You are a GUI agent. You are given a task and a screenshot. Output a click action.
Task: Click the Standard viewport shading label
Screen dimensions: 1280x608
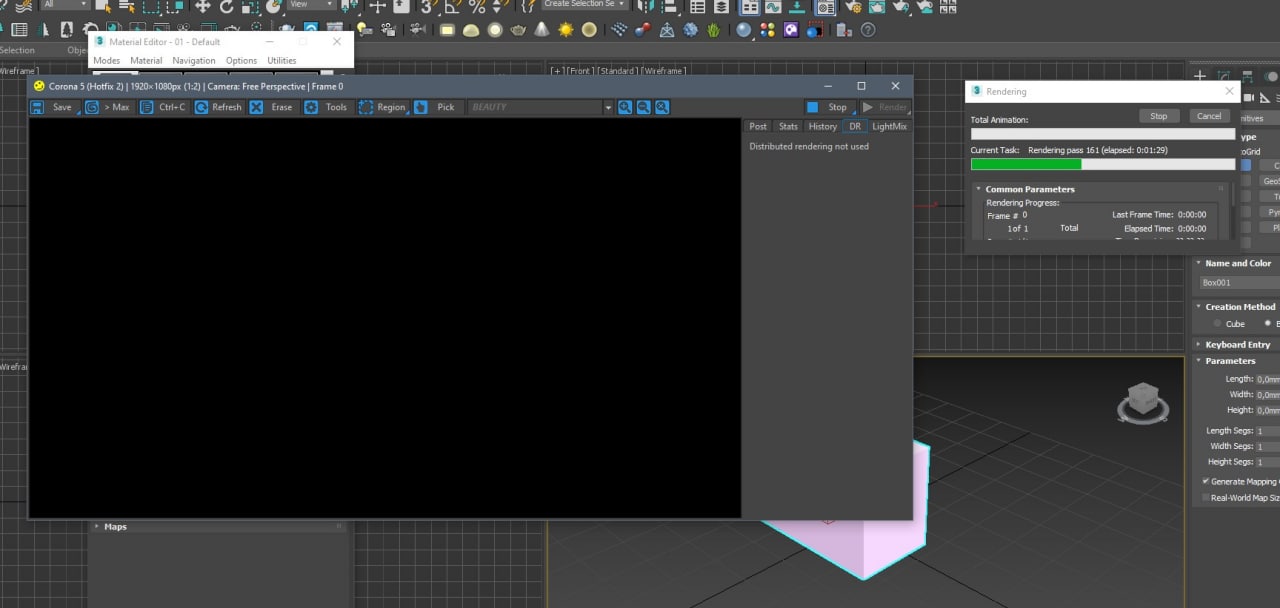click(617, 71)
